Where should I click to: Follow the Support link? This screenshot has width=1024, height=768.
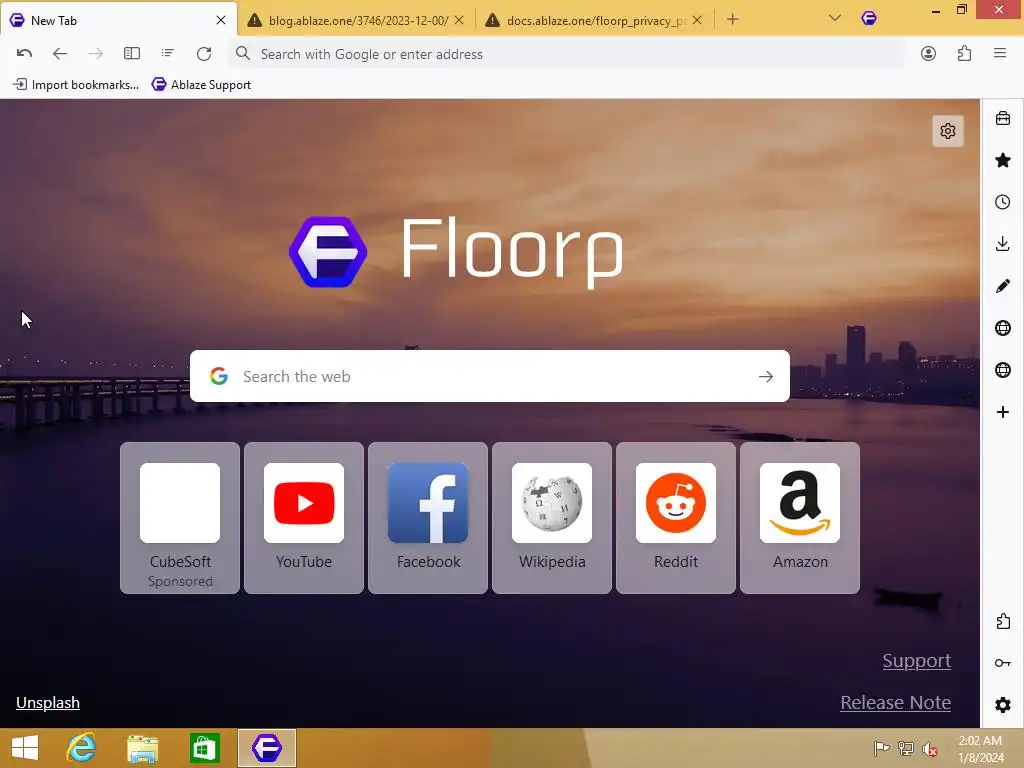[x=916, y=660]
